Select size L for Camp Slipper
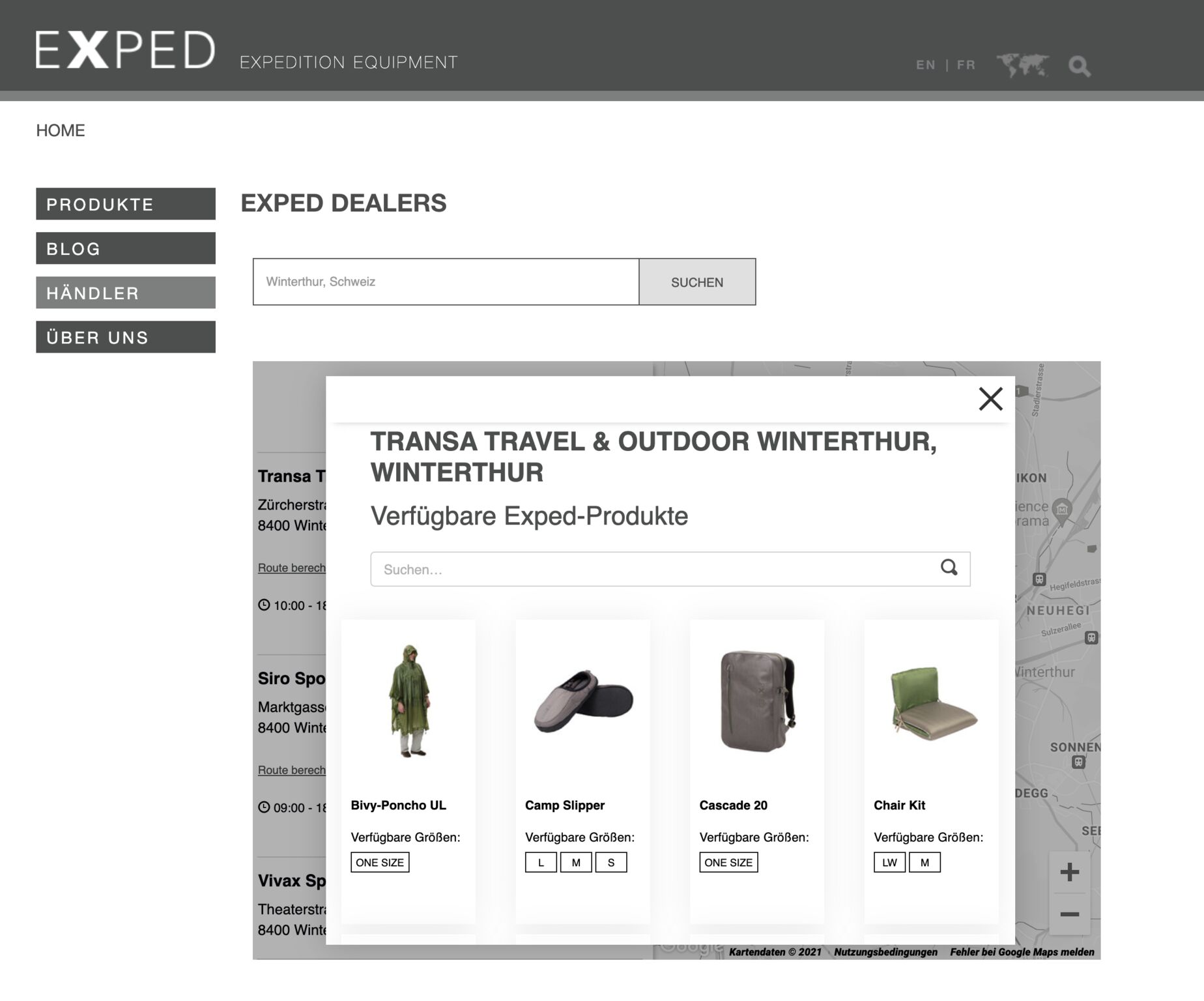This screenshot has width=1204, height=1001. pos(541,862)
